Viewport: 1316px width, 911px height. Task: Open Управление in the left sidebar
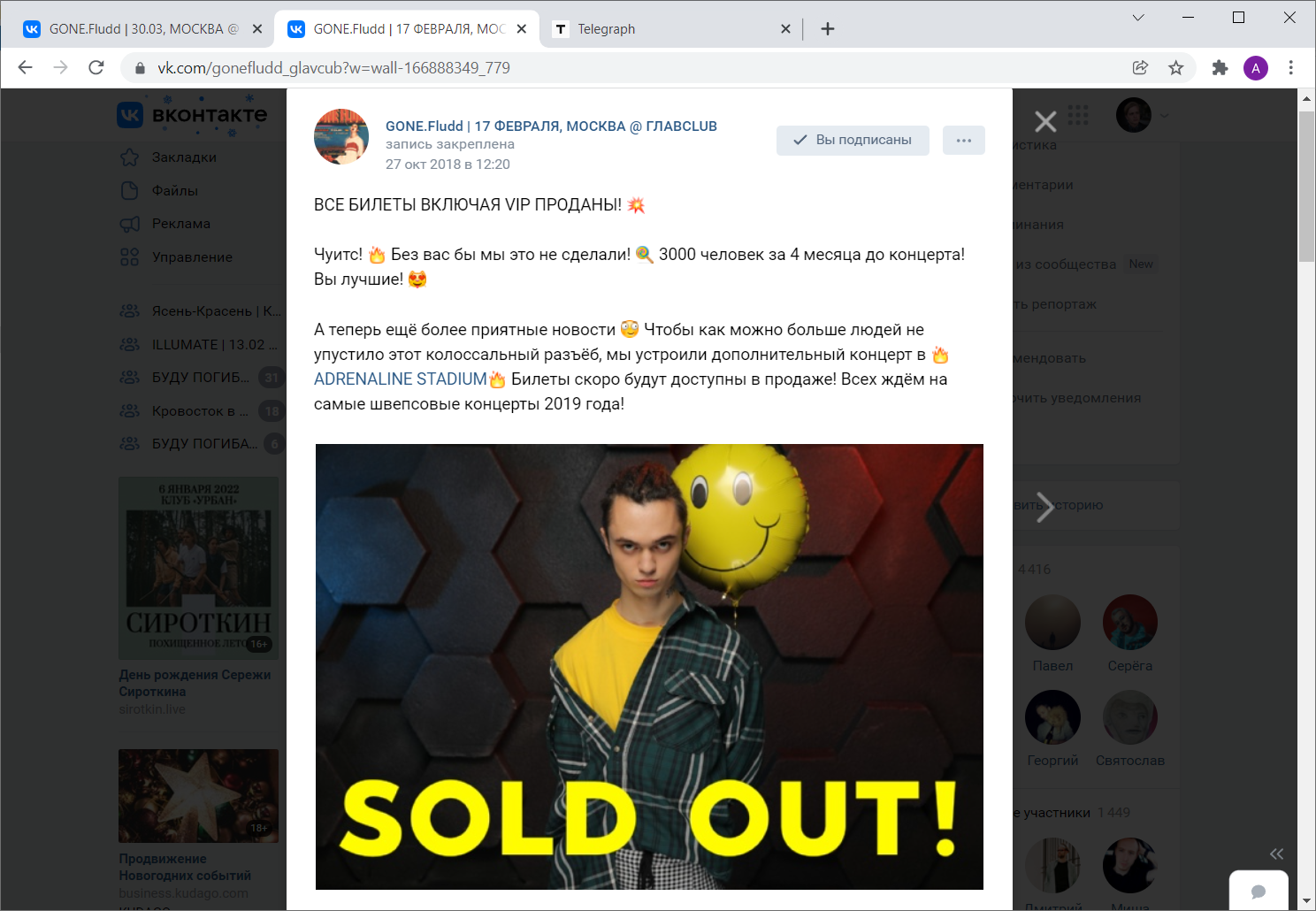click(192, 257)
